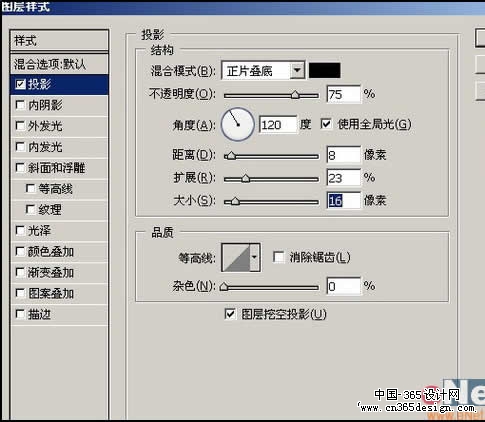The width and height of the screenshot is (485, 422).
Task: Enable the 渐变叠加 checkbox
Action: click(x=20, y=272)
